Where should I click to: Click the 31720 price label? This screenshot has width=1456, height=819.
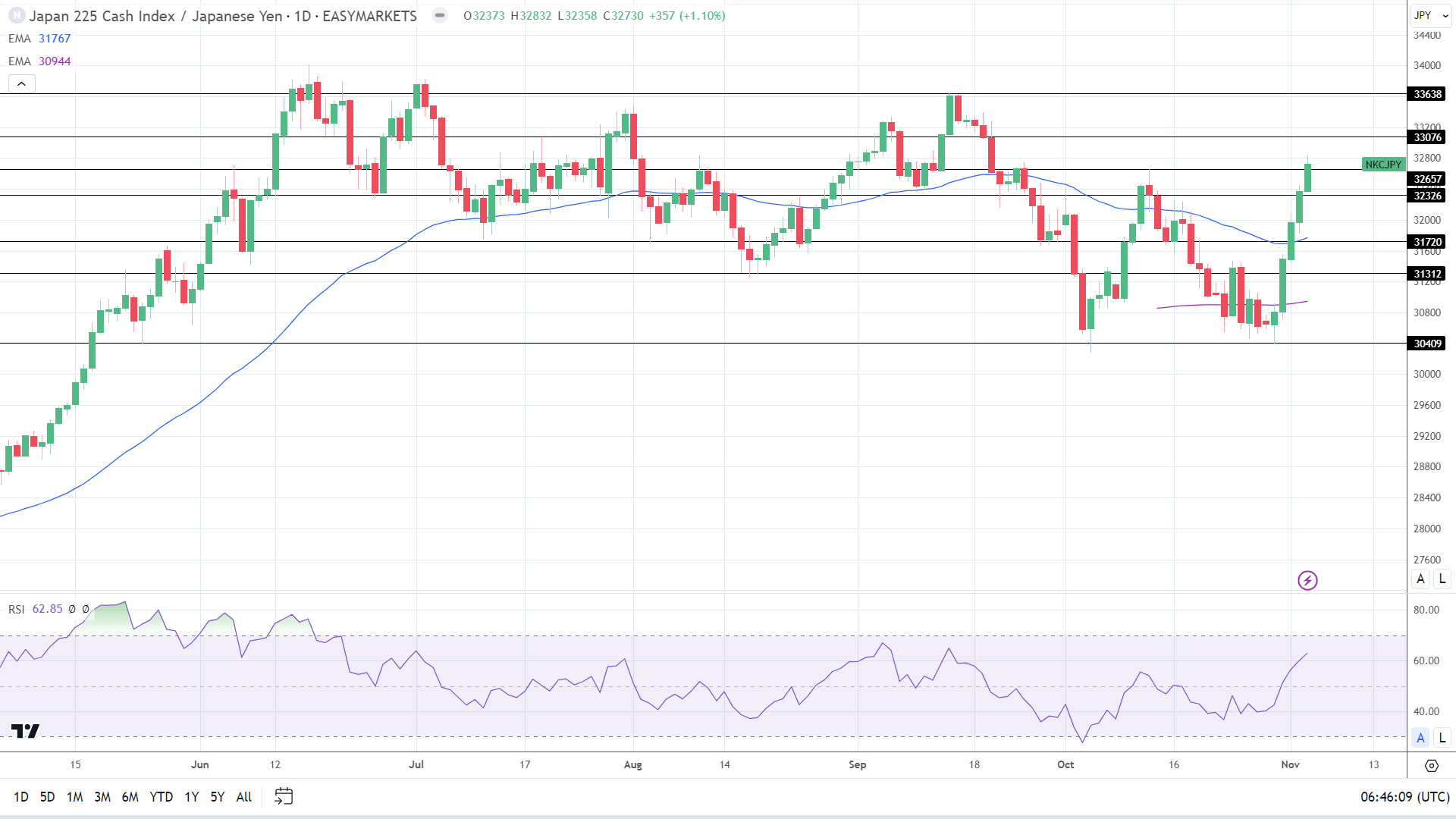point(1427,242)
